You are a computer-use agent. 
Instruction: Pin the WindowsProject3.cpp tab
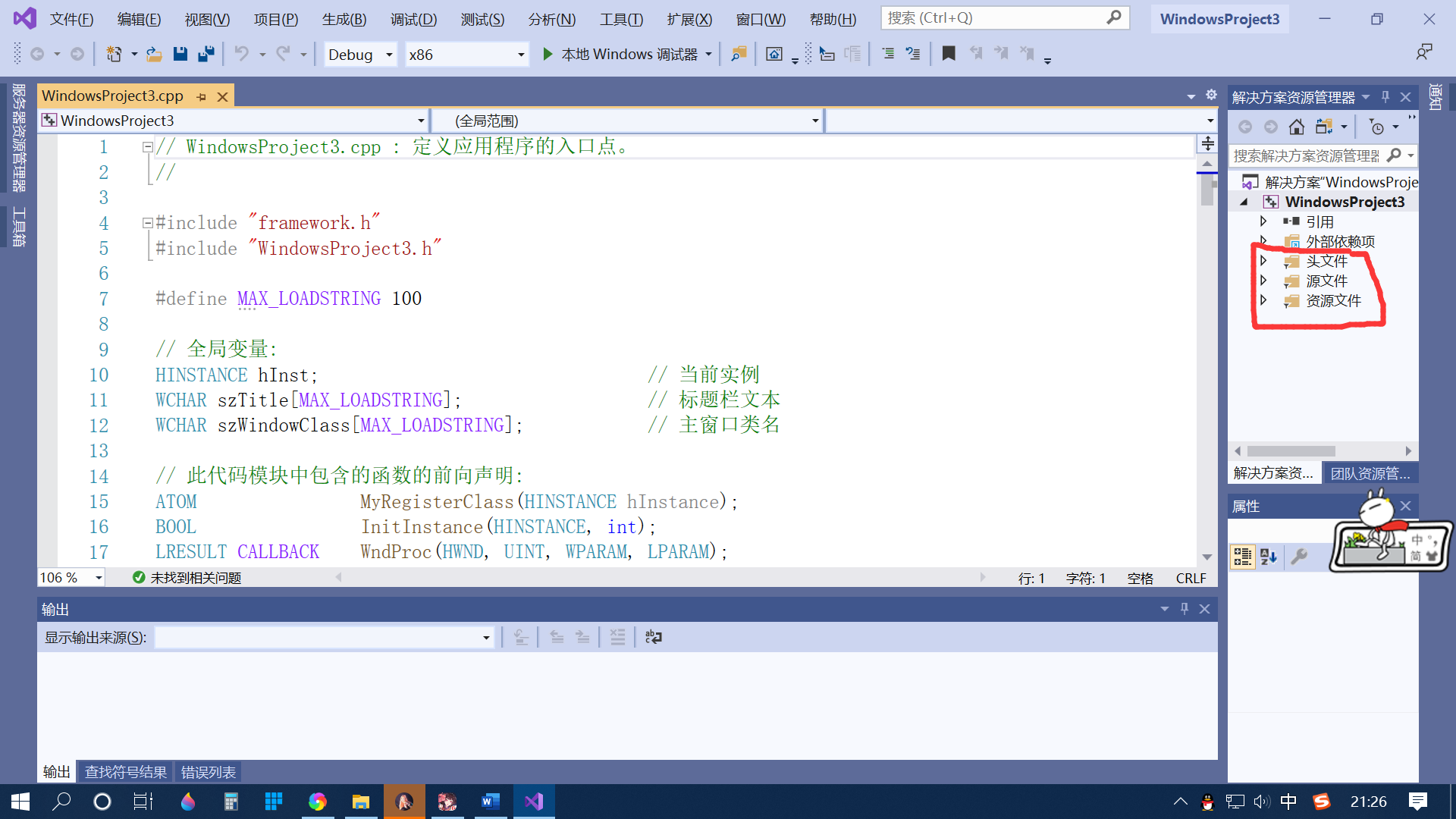click(202, 97)
